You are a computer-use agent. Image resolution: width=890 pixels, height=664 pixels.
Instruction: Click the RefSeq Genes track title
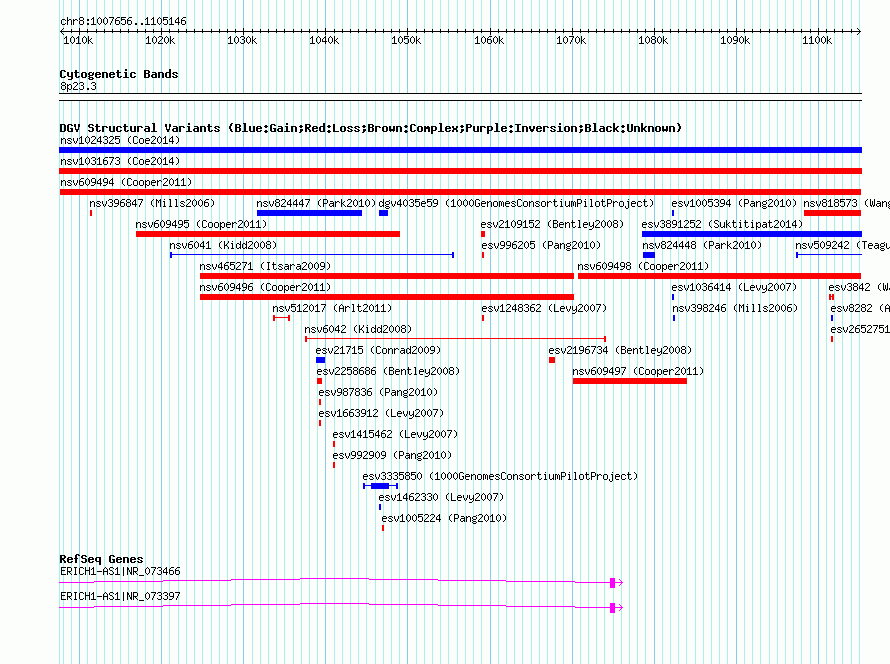pyautogui.click(x=101, y=559)
